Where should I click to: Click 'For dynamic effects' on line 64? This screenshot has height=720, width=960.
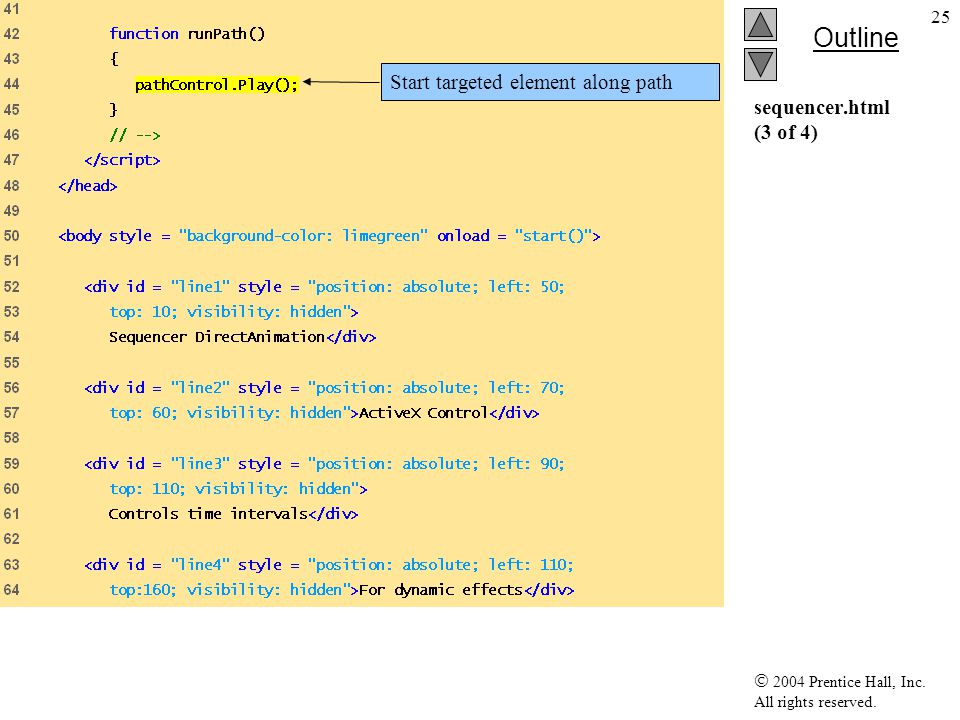(x=441, y=590)
